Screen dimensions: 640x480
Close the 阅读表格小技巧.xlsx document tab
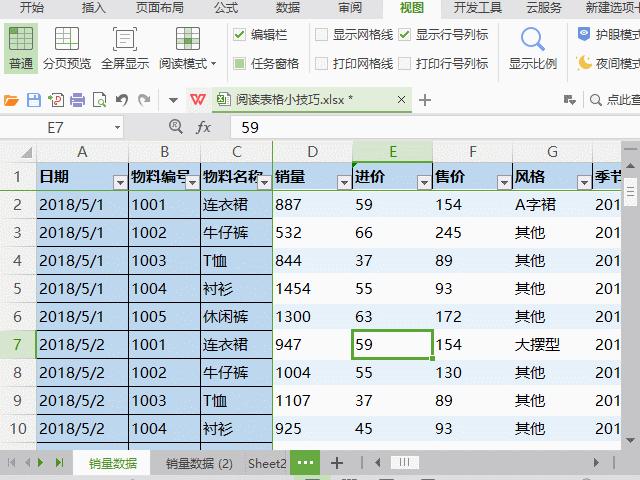click(x=401, y=100)
